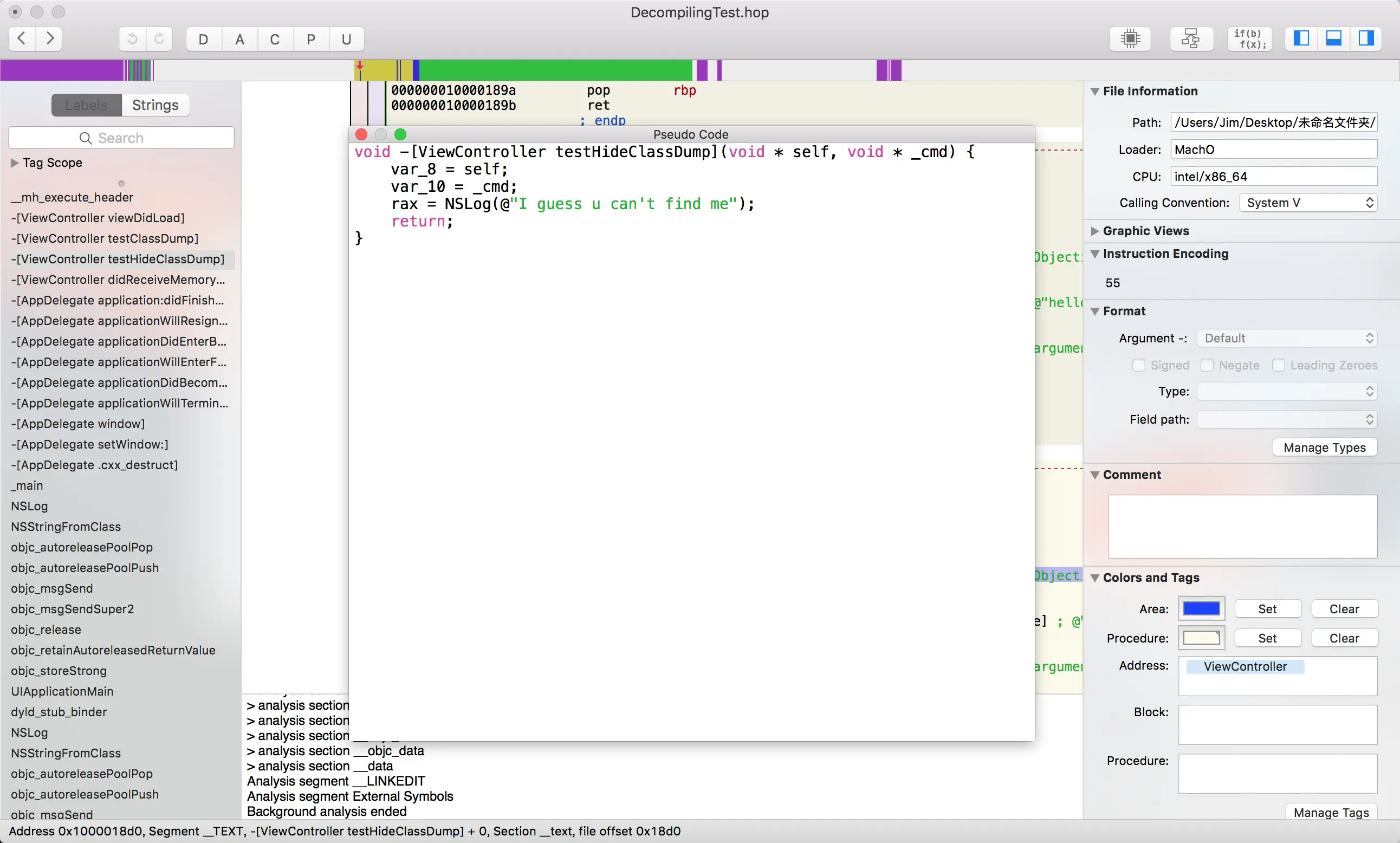Open the control flow graph view

coord(1190,38)
